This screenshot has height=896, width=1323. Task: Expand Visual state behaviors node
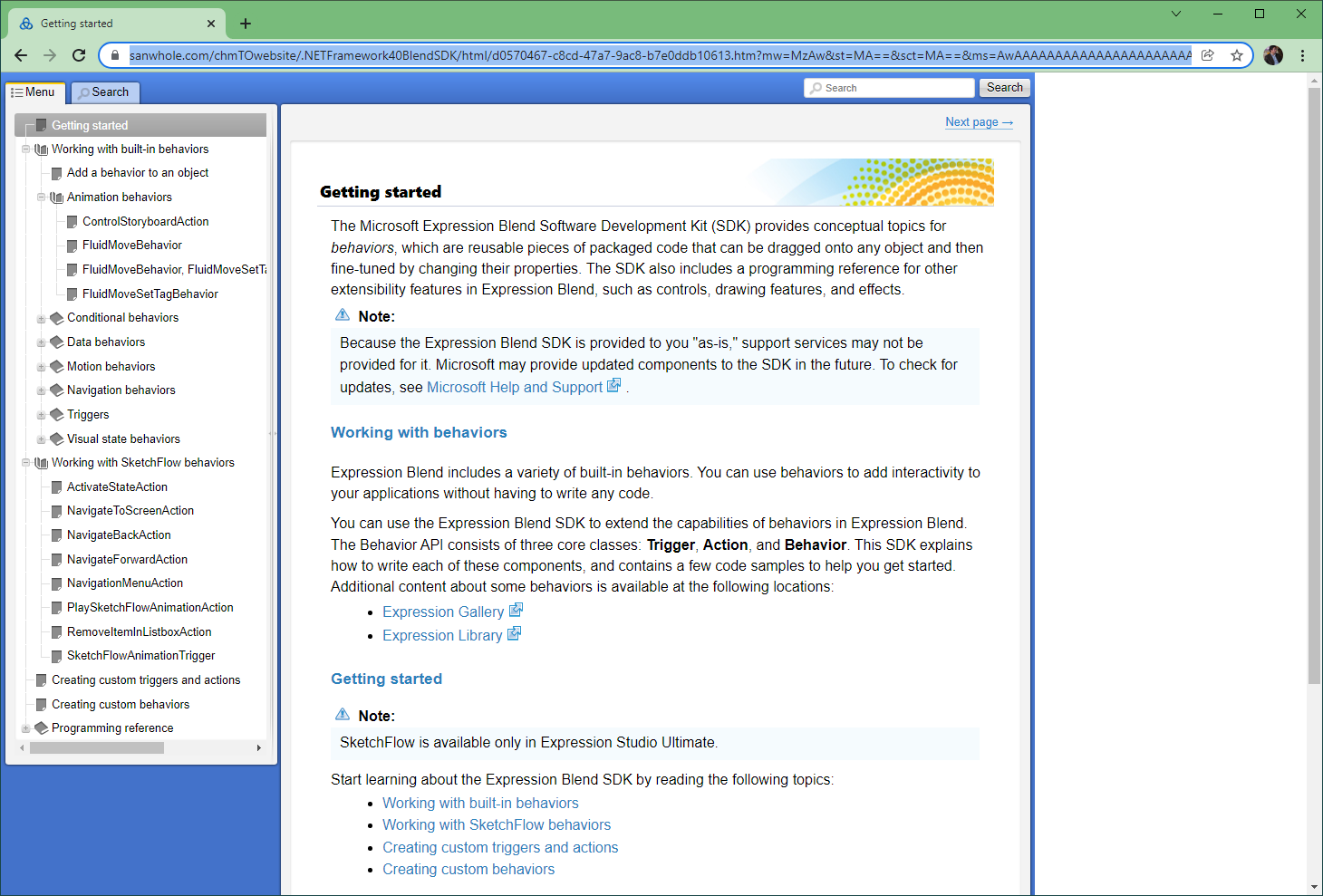tap(42, 439)
